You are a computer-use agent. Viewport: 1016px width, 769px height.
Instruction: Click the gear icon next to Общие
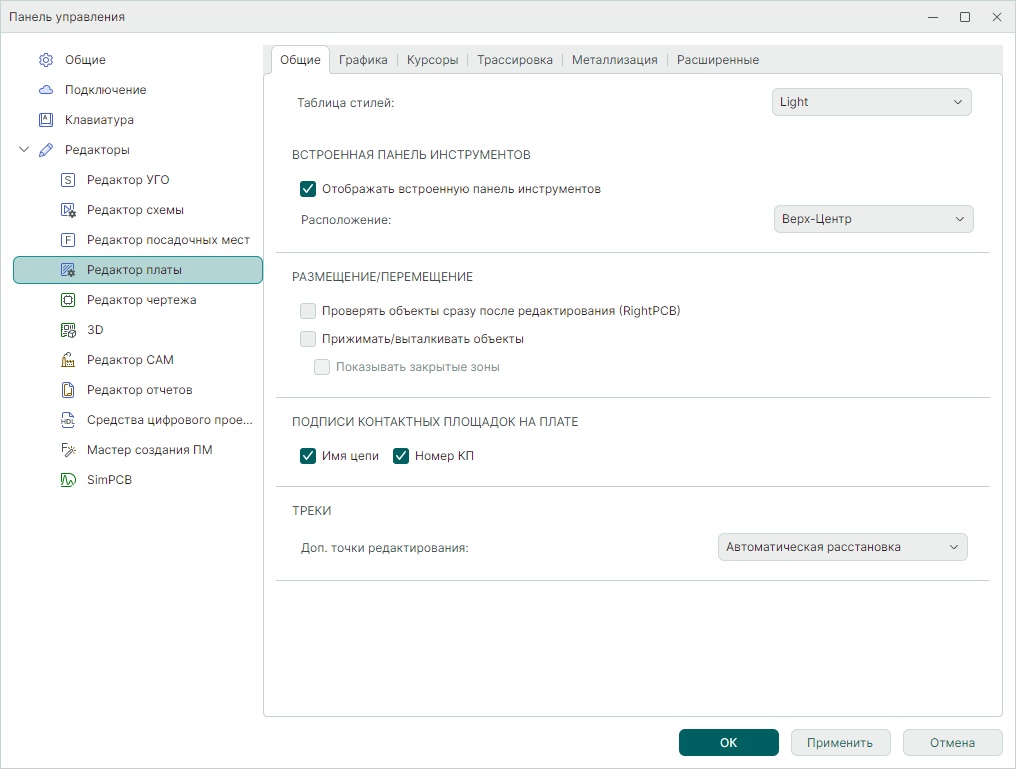[45, 60]
